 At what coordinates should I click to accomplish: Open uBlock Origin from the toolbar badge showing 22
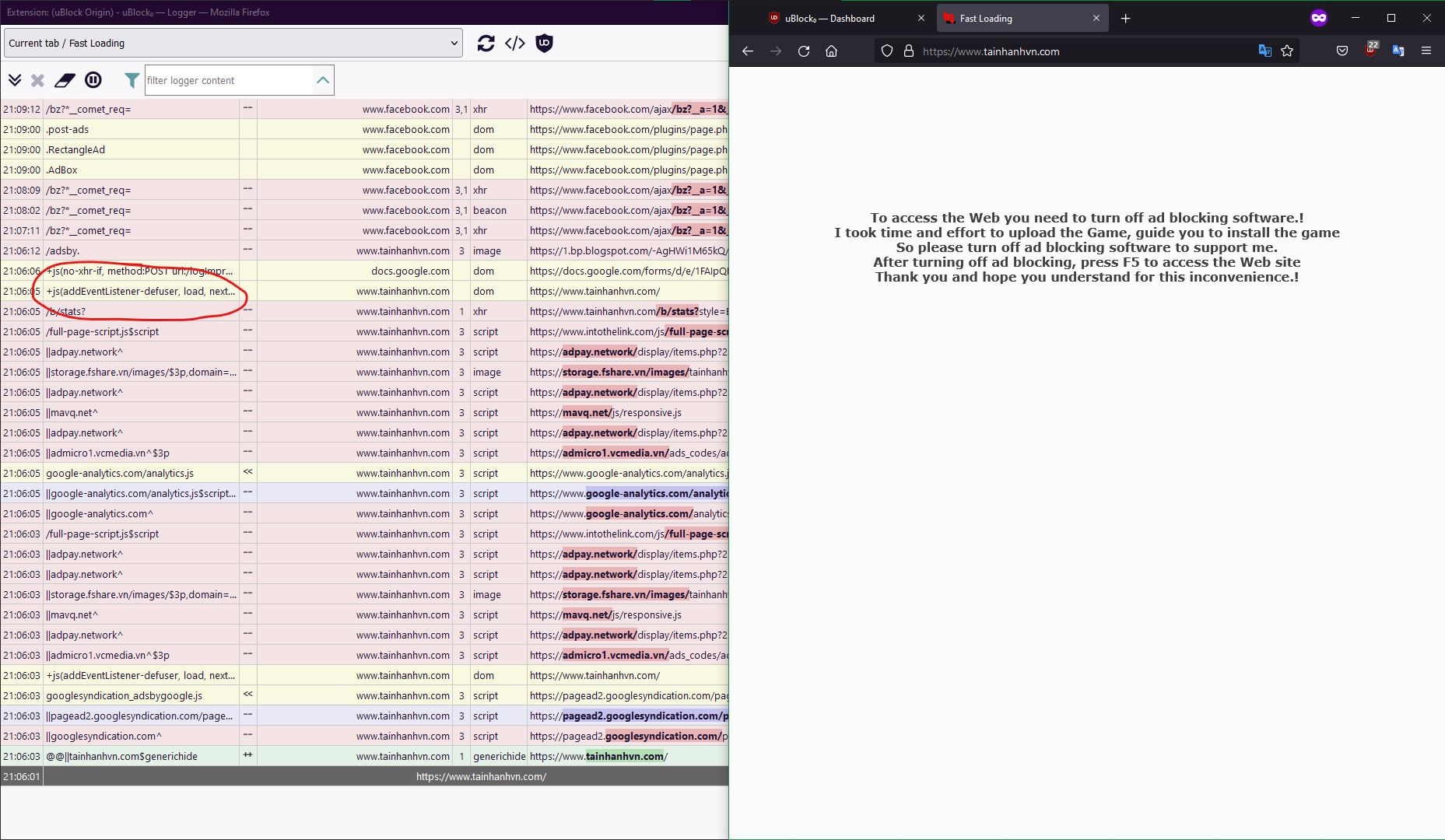(x=1370, y=50)
